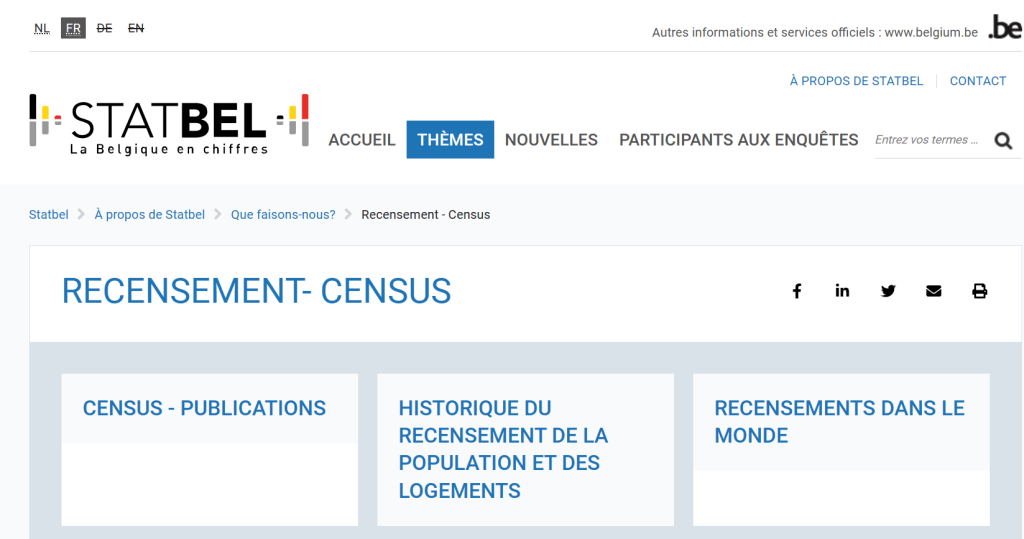The height and width of the screenshot is (539, 1024).
Task: Click the 'Que faisons-nous?' breadcrumb
Action: pyautogui.click(x=283, y=215)
